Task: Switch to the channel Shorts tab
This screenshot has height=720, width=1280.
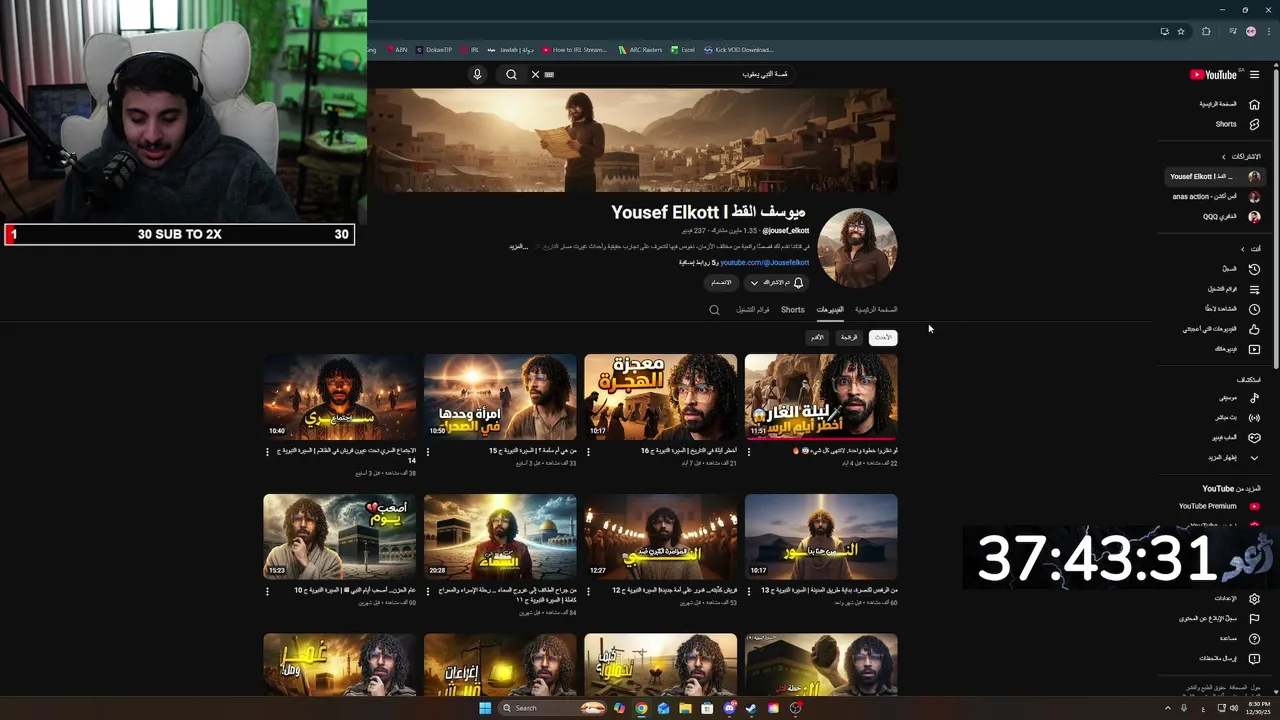Action: 793,310
